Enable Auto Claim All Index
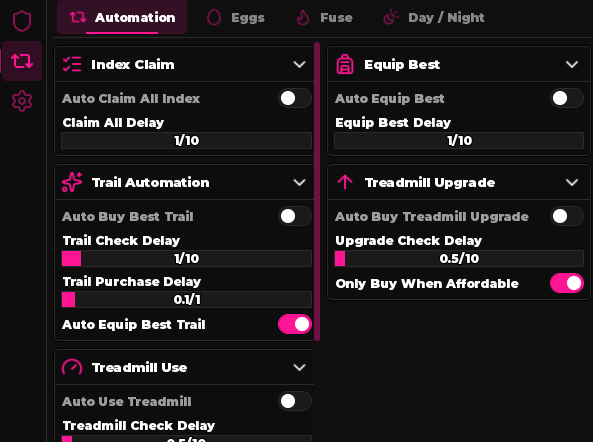 (x=295, y=98)
